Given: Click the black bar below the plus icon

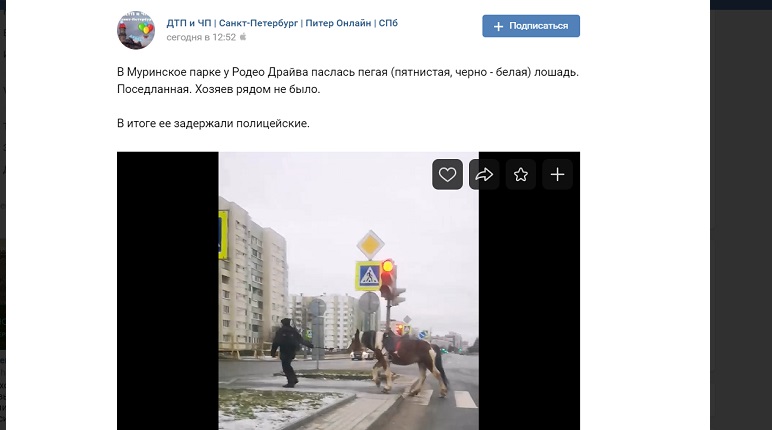Looking at the screenshot, I should coord(529,310).
